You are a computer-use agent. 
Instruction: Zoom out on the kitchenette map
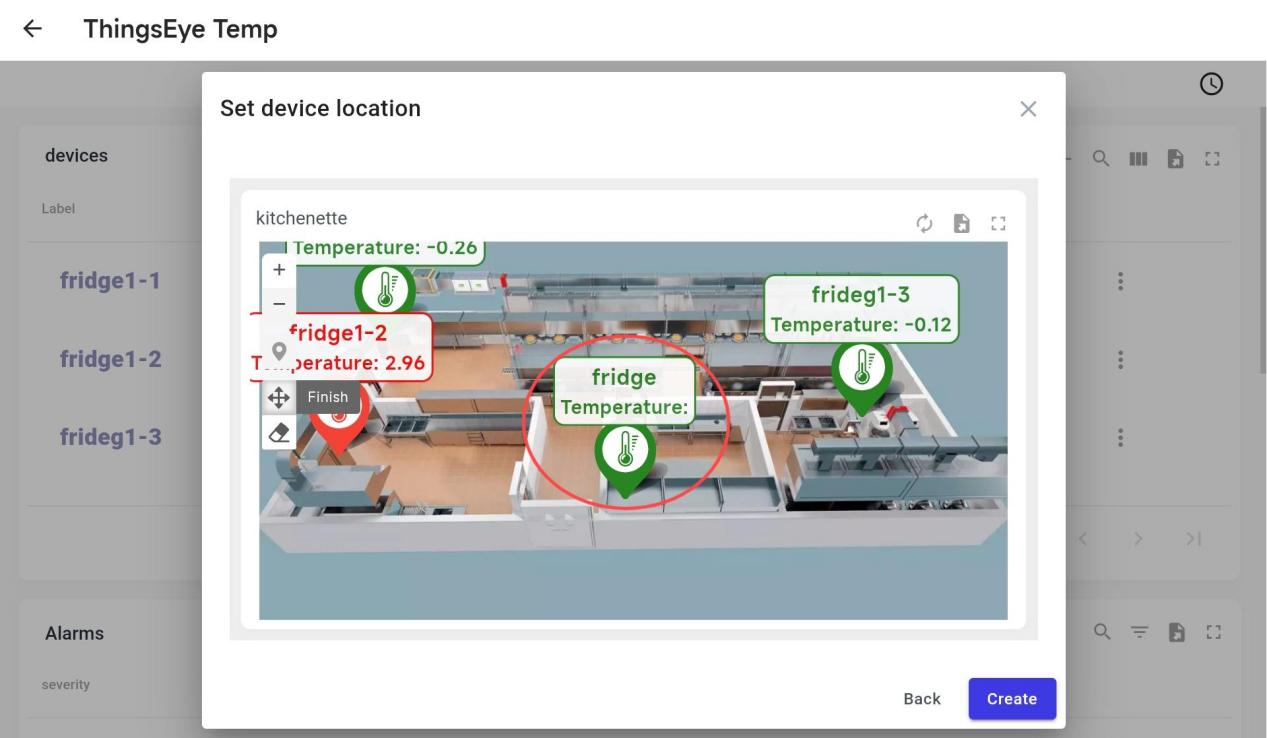click(x=279, y=303)
